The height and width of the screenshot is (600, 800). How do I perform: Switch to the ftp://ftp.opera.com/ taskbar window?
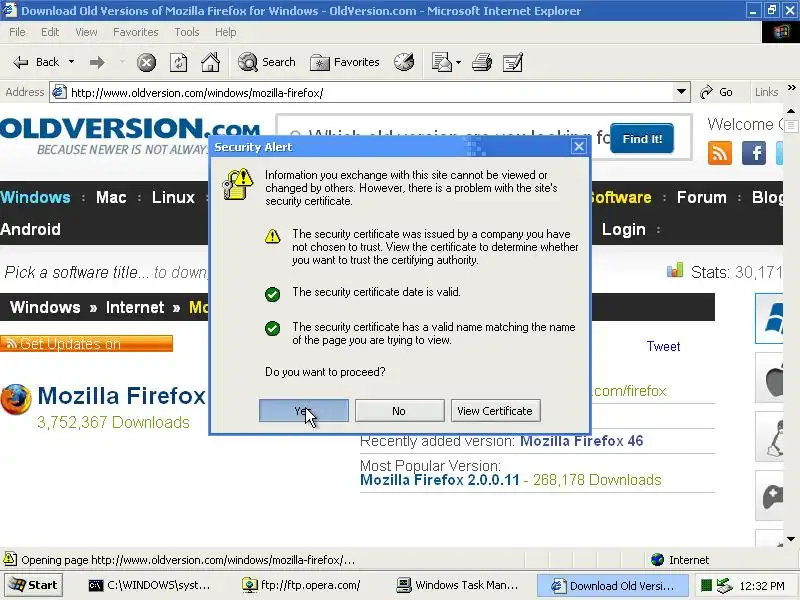[302, 585]
